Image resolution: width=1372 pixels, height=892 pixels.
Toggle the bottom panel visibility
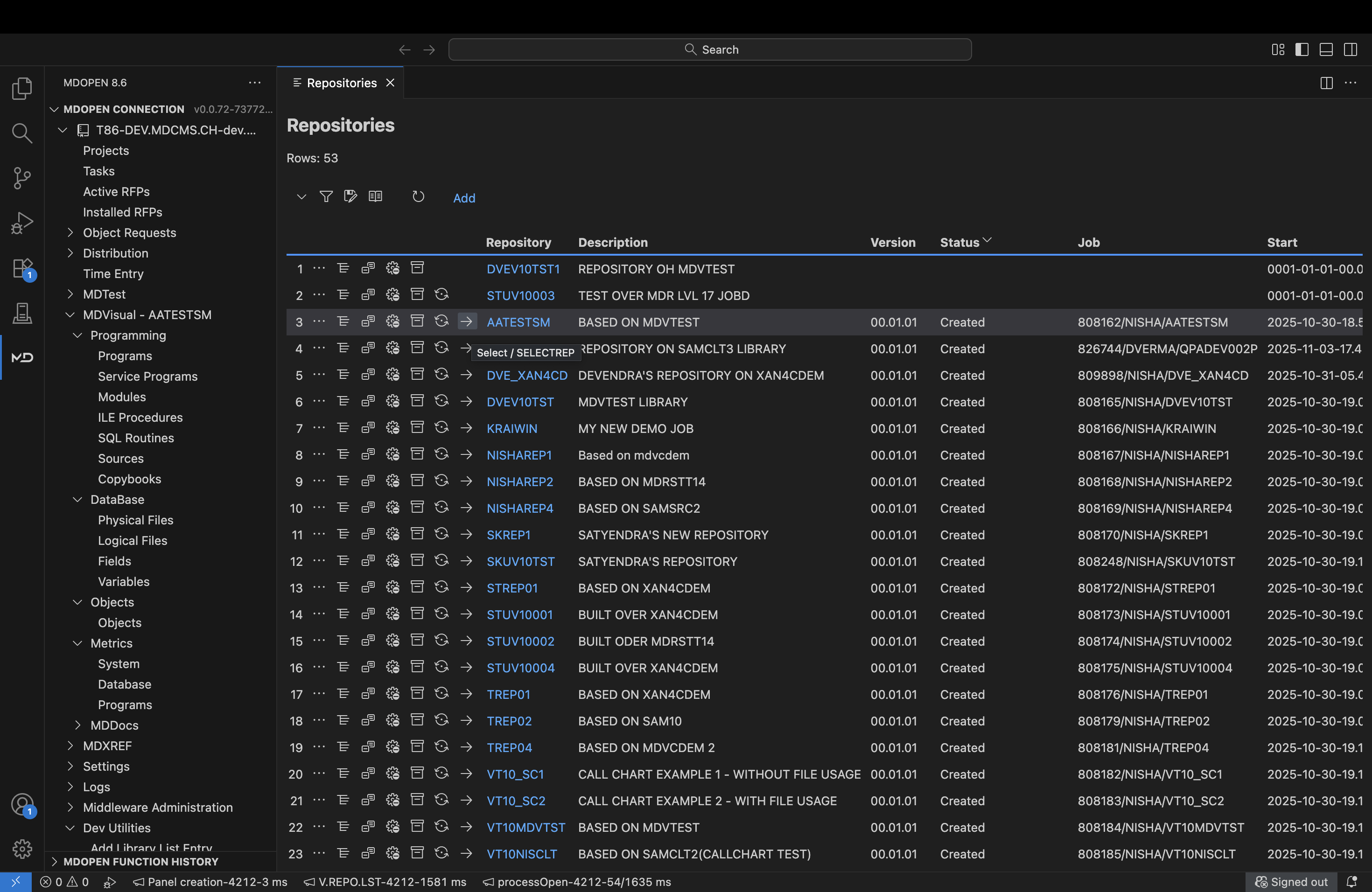click(x=1325, y=49)
